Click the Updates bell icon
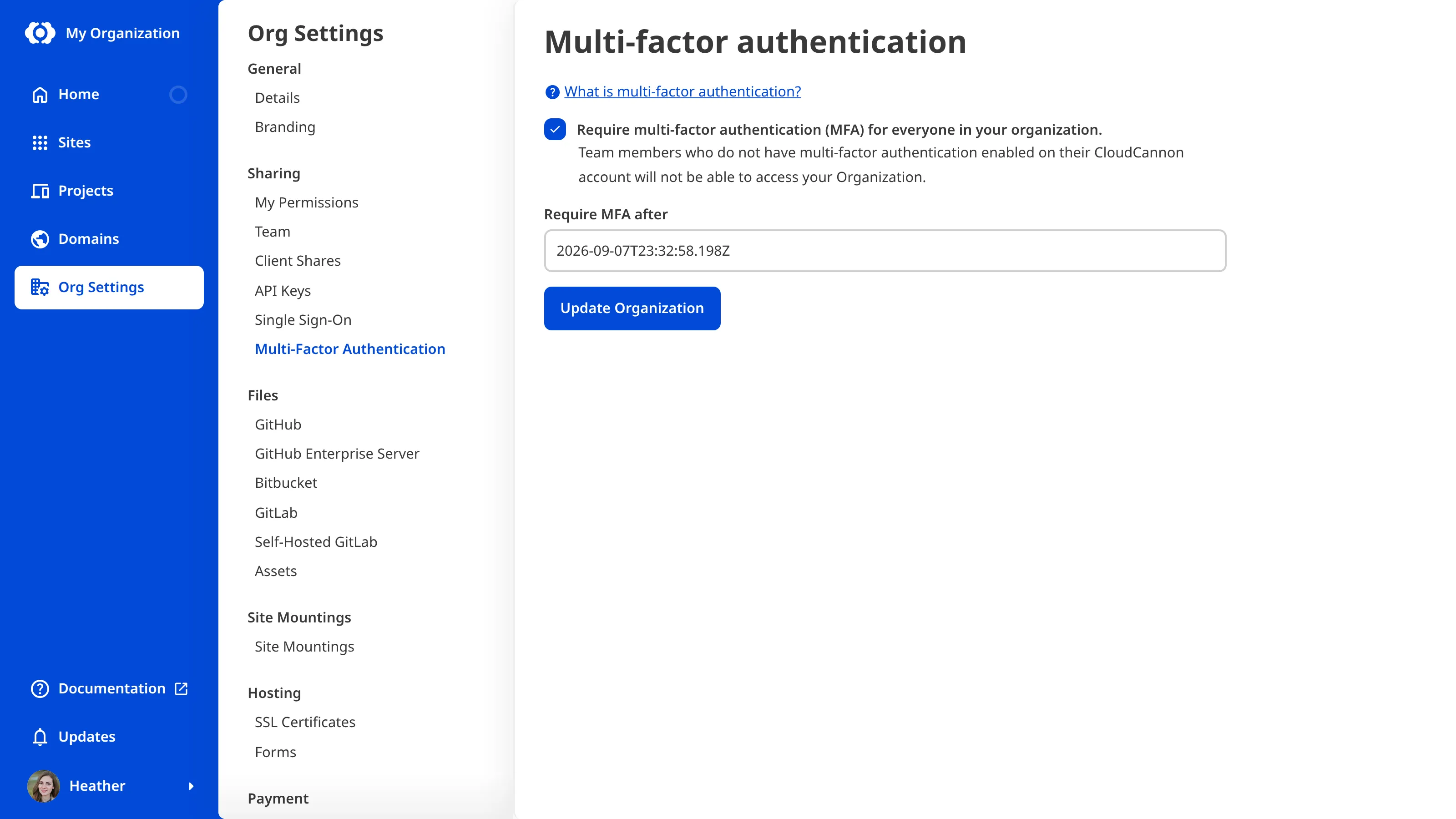 click(40, 737)
